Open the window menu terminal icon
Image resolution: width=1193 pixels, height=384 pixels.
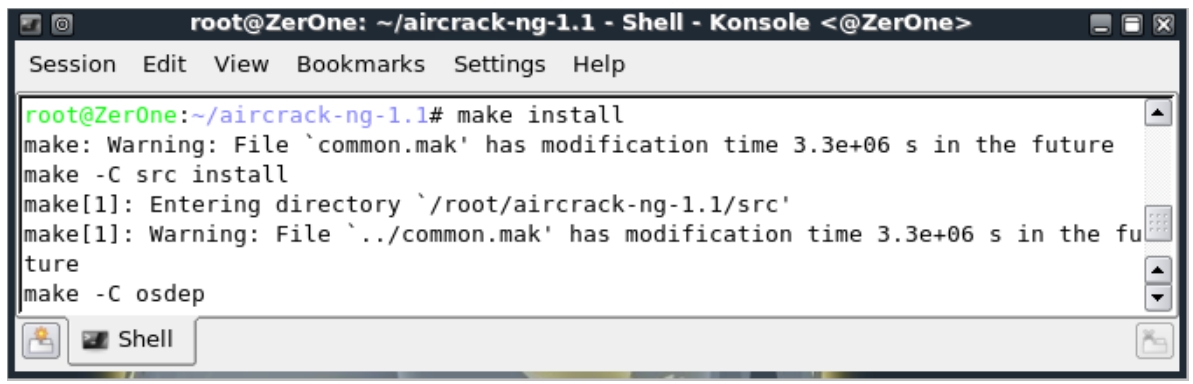coord(31,25)
